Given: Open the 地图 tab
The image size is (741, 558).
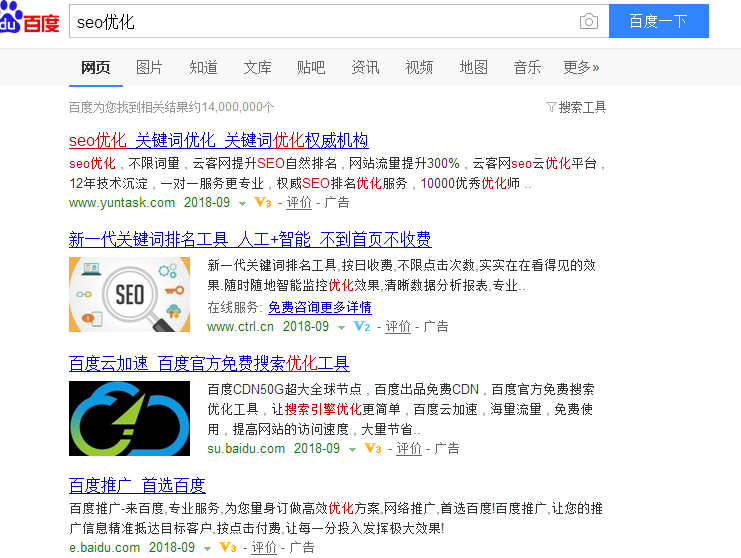Looking at the screenshot, I should tap(473, 68).
